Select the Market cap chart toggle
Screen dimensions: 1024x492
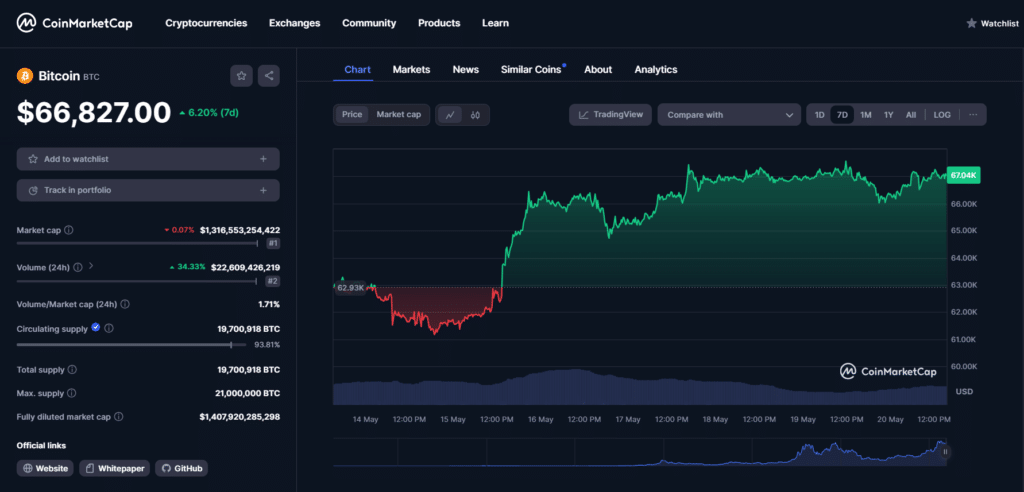click(x=398, y=114)
